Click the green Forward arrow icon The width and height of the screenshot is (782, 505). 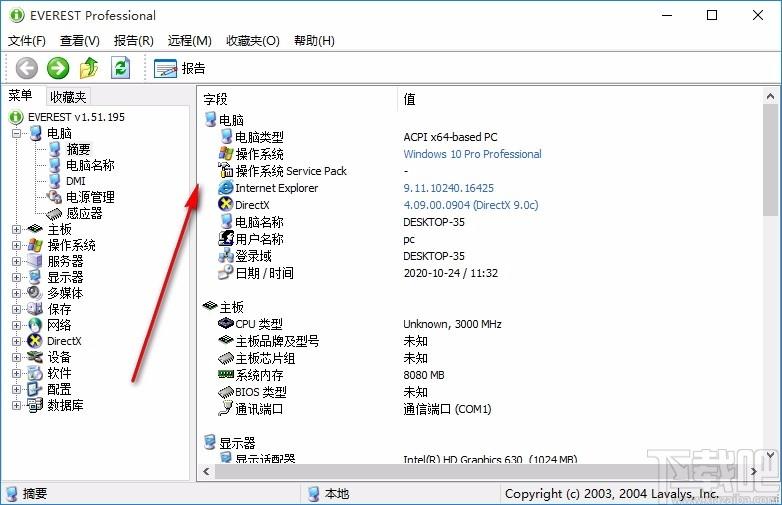tap(58, 68)
